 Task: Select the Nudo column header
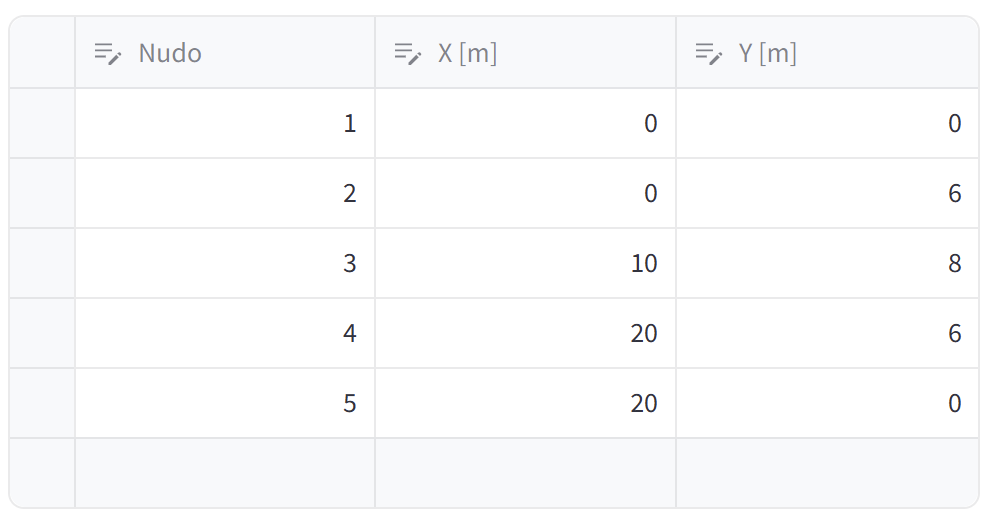225,52
